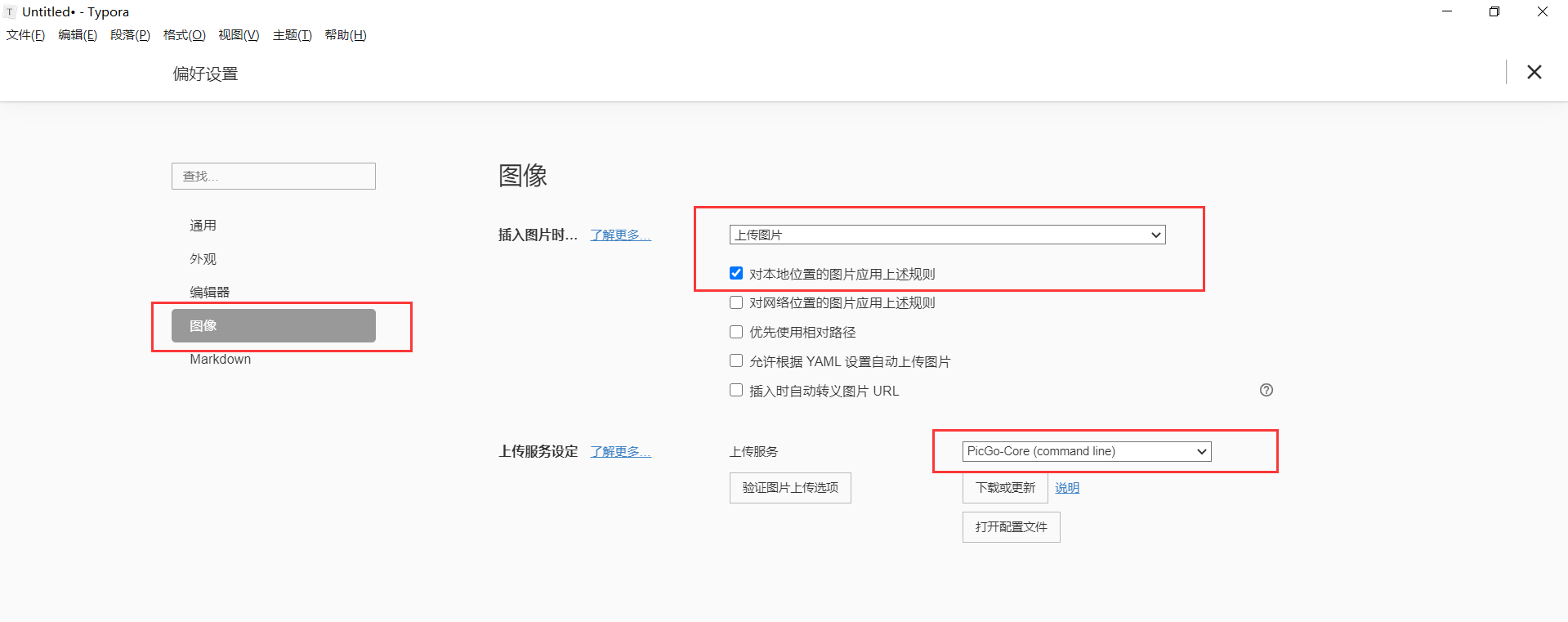This screenshot has width=1568, height=622.
Task: Close the preferences panel with X icon
Action: click(1534, 72)
